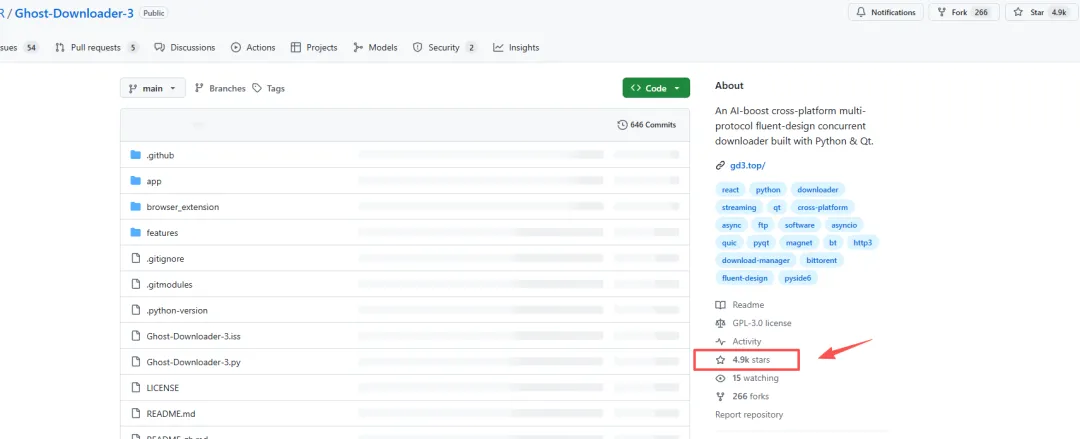Open the Ghost-Downloader-3.py file
This screenshot has height=439, width=1080.
[x=193, y=362]
